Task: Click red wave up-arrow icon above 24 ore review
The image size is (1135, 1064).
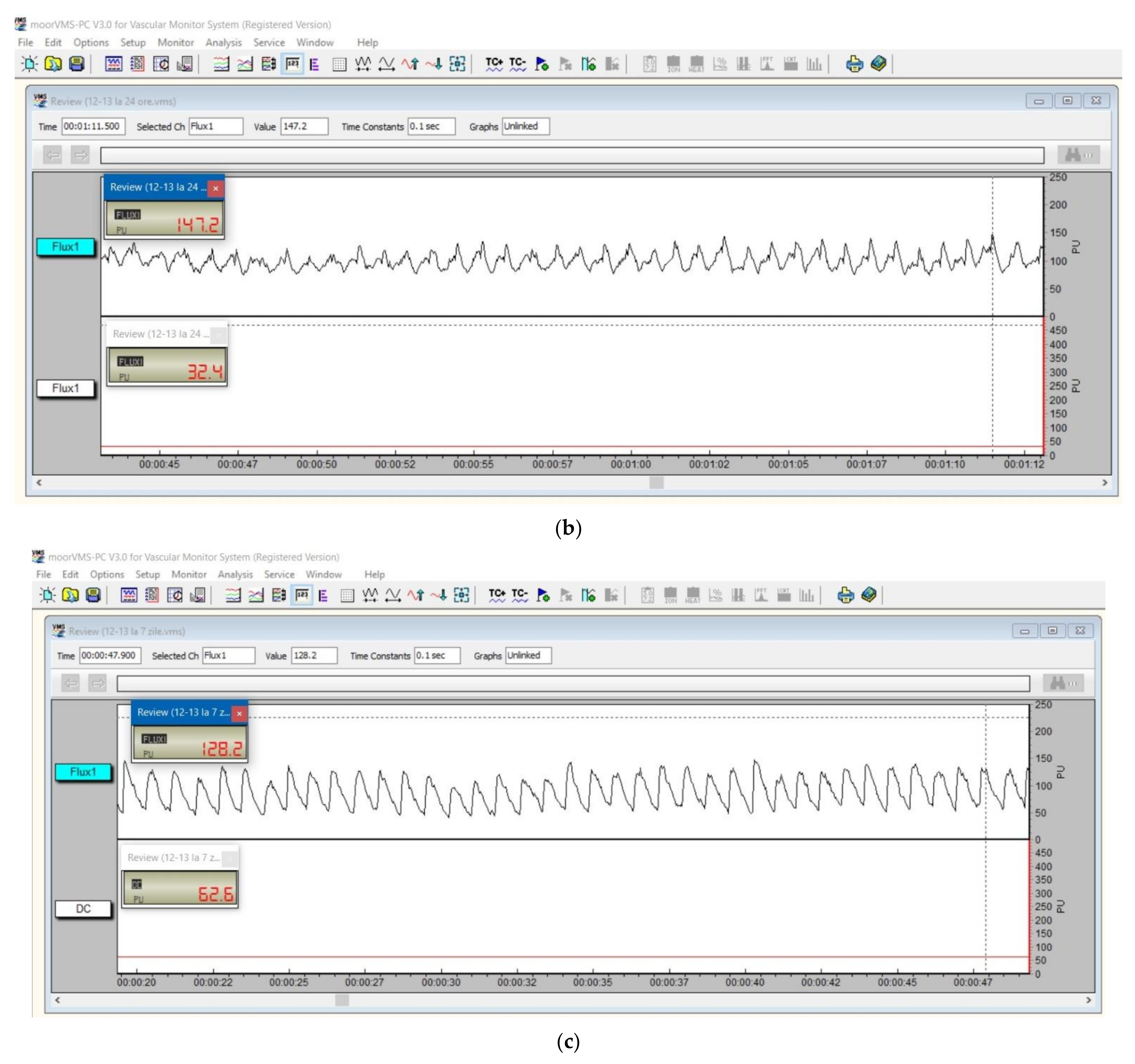Action: 409,63
